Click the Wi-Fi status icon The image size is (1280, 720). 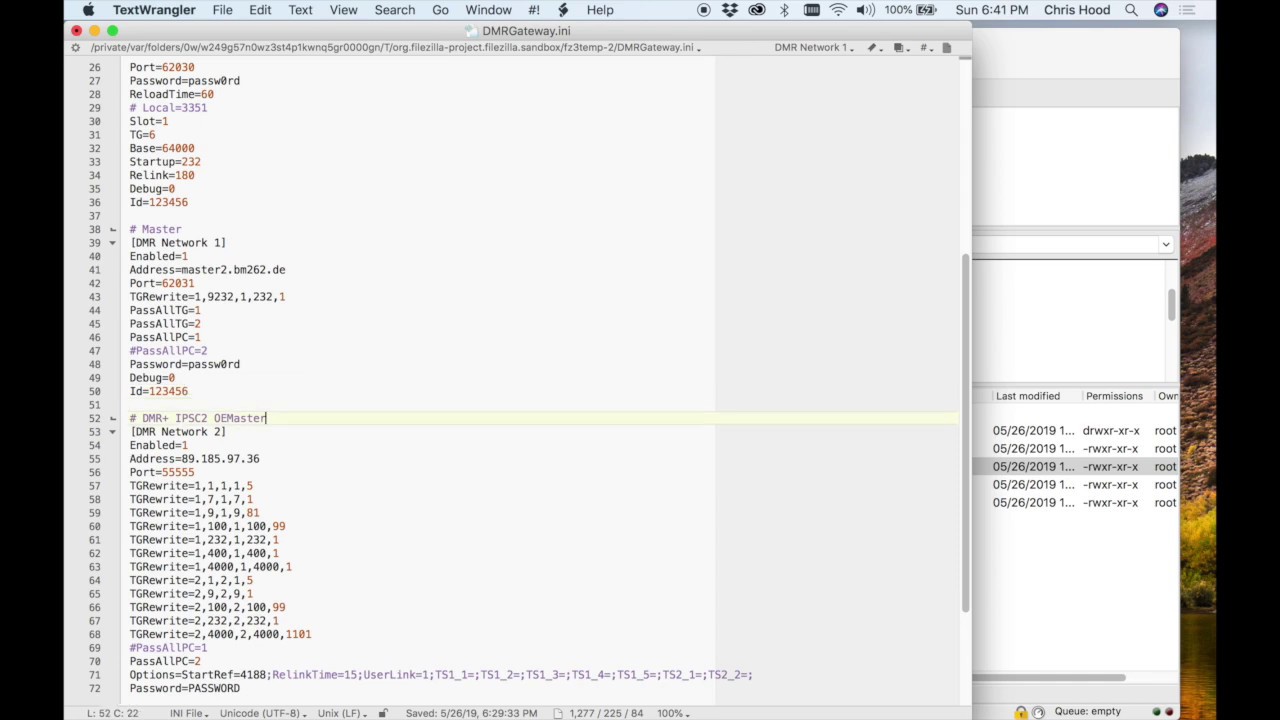pyautogui.click(x=838, y=10)
